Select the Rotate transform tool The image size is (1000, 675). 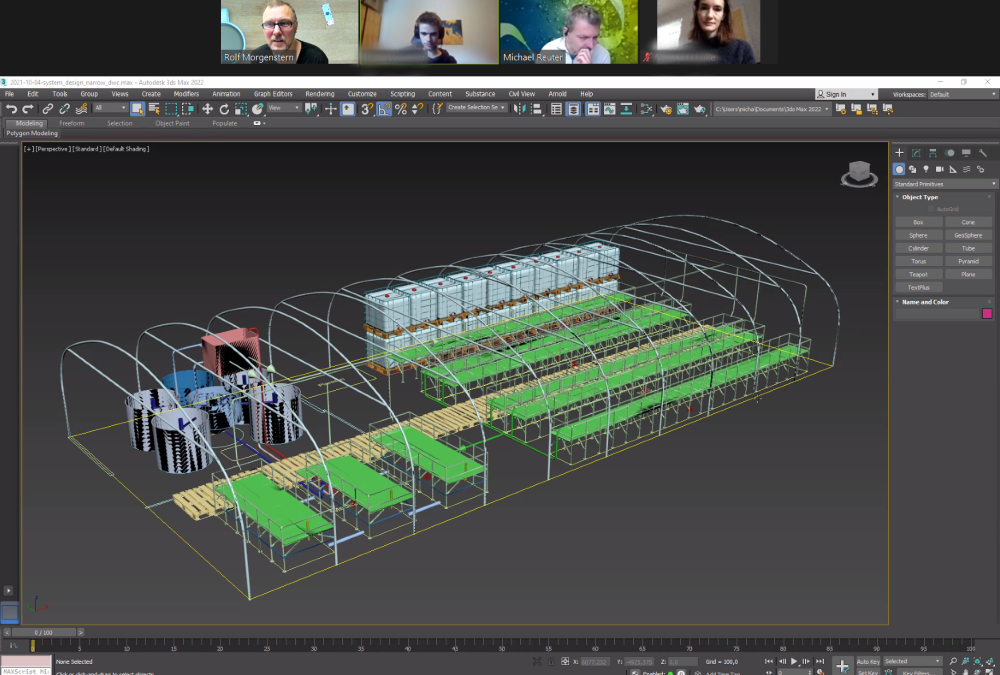[x=224, y=109]
